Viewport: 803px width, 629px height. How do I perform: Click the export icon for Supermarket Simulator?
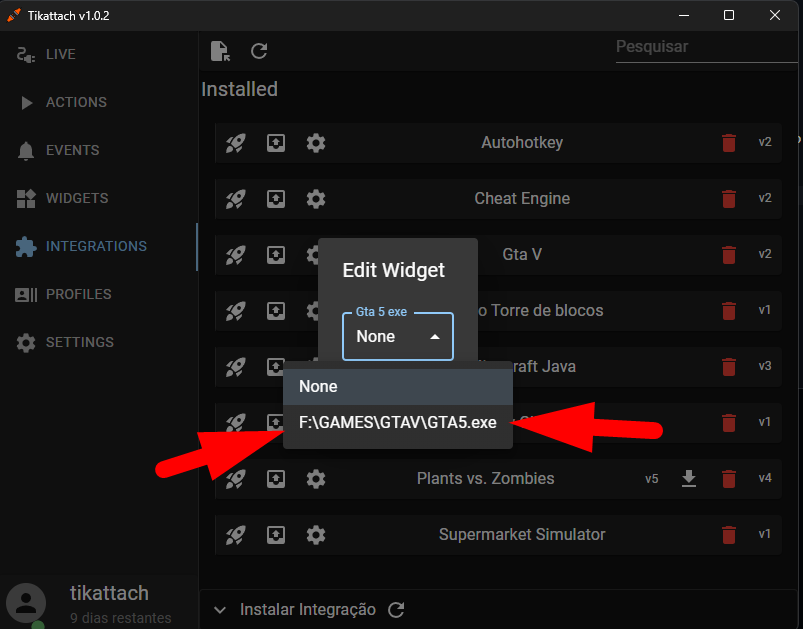(x=276, y=535)
